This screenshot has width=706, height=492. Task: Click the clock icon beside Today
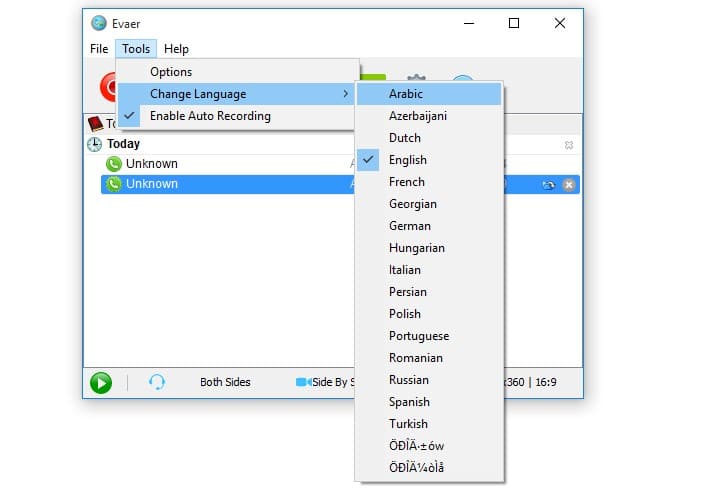(95, 144)
